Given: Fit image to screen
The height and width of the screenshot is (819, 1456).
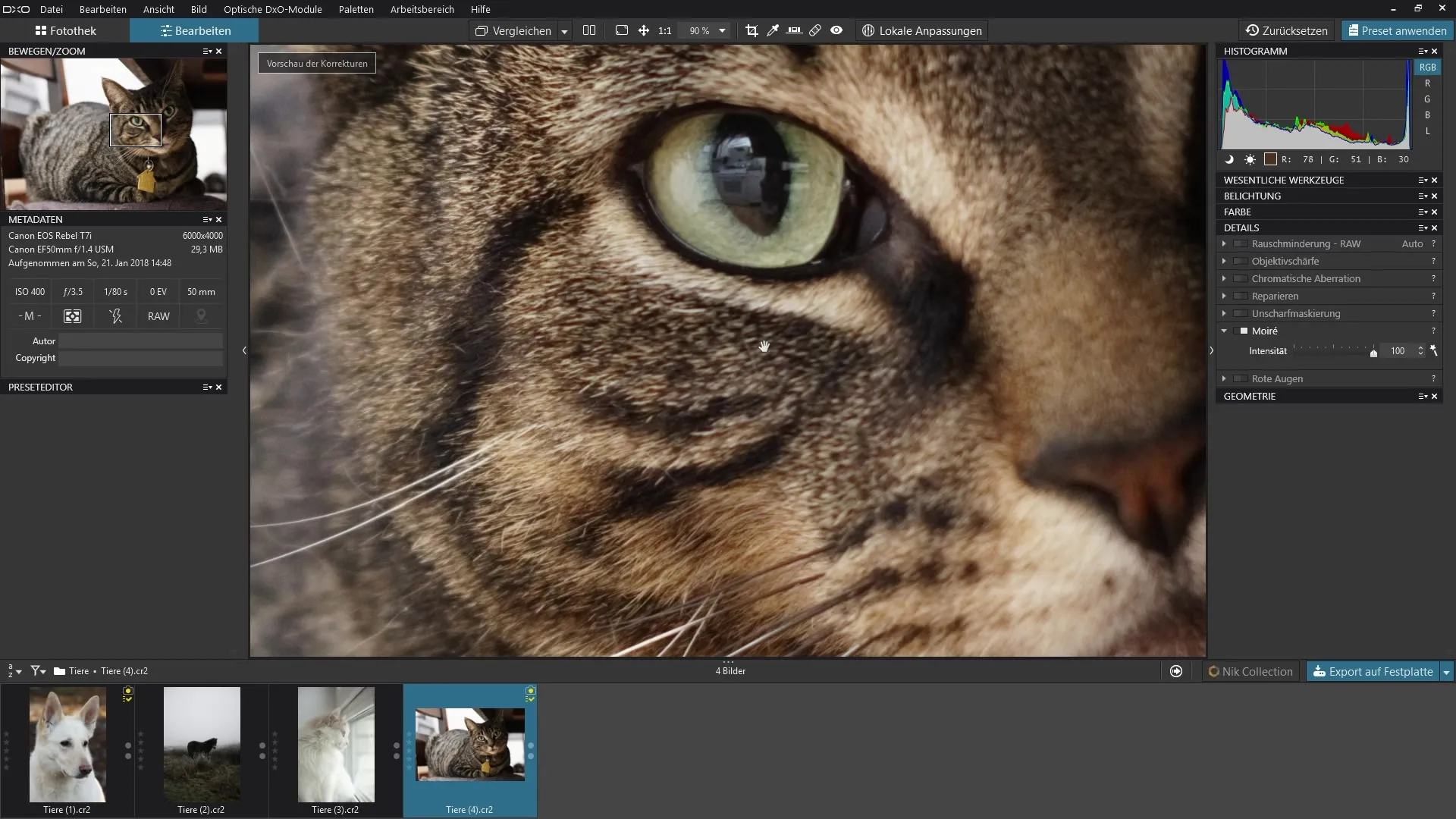Looking at the screenshot, I should [x=622, y=30].
